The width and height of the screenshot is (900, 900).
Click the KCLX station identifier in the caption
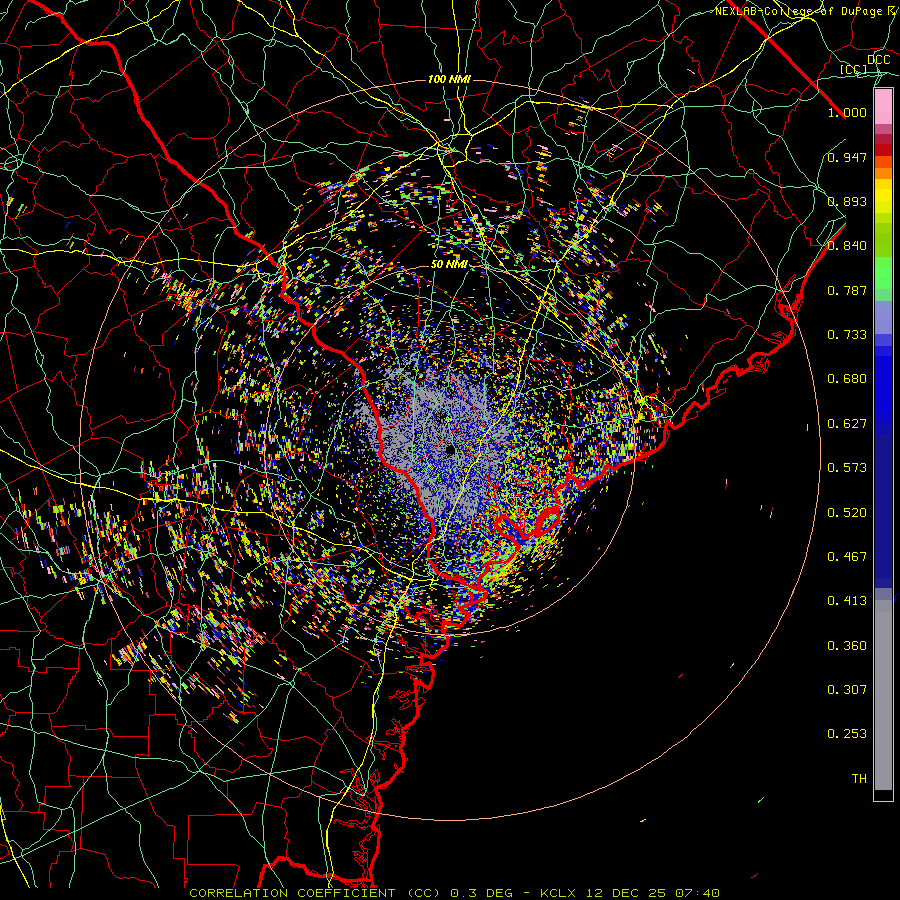coord(560,893)
